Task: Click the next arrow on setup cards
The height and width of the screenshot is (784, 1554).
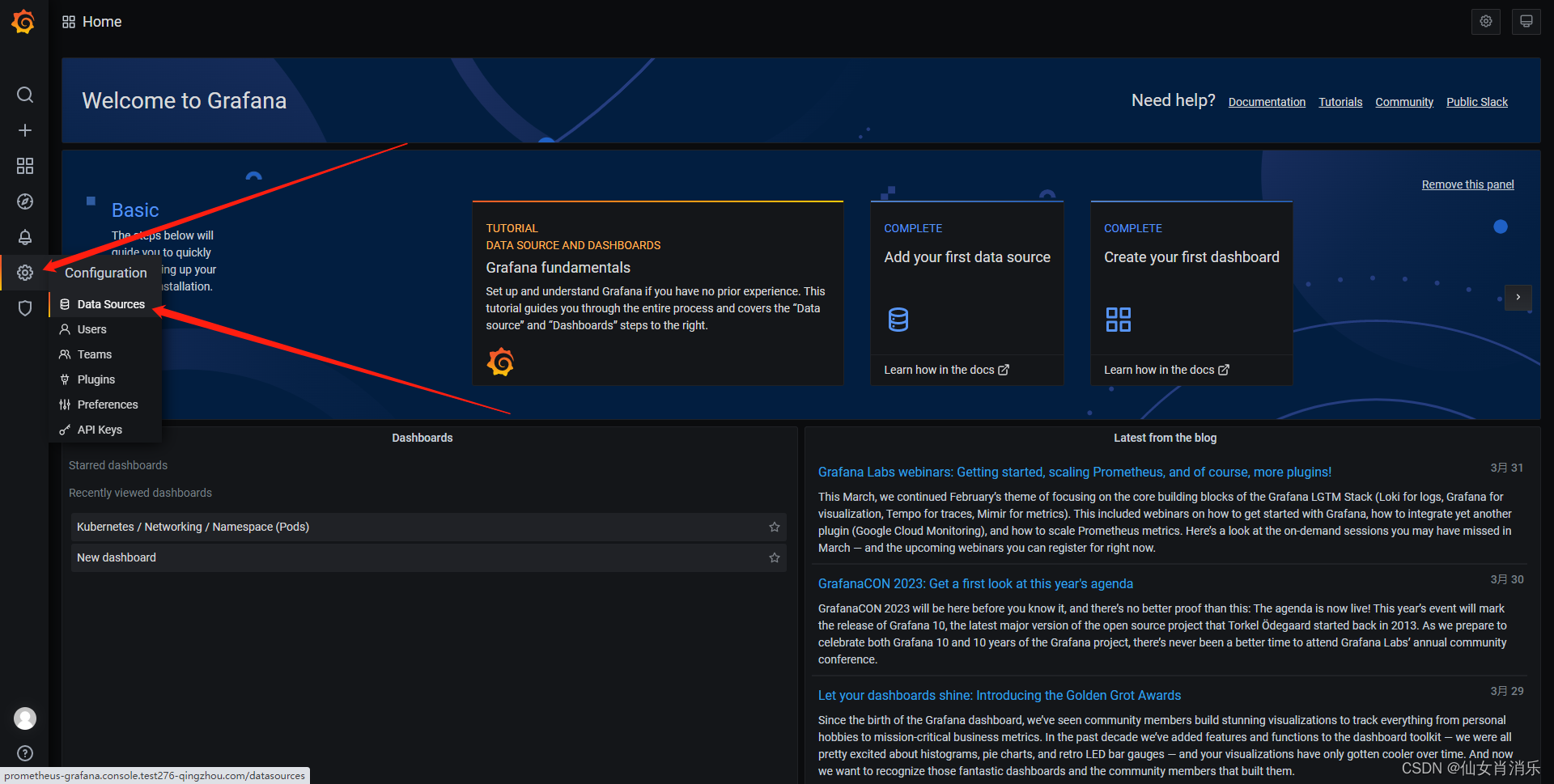Action: point(1518,297)
